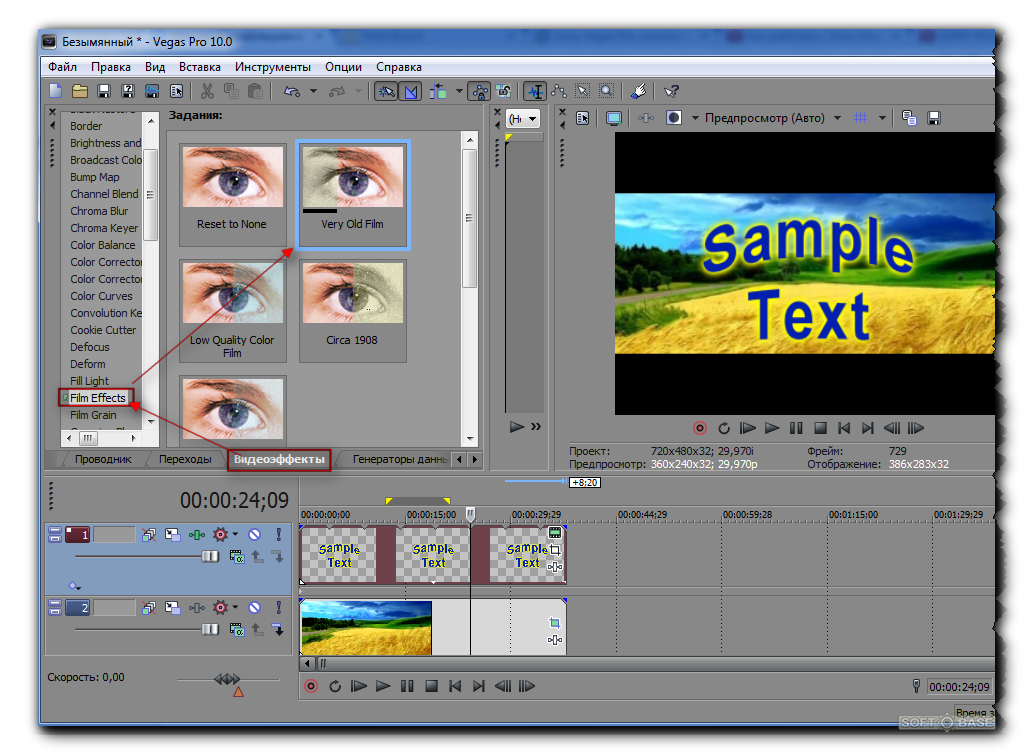This screenshot has height=754, width=1027.
Task: Open project properties icon in main toolbar
Action: point(176,91)
